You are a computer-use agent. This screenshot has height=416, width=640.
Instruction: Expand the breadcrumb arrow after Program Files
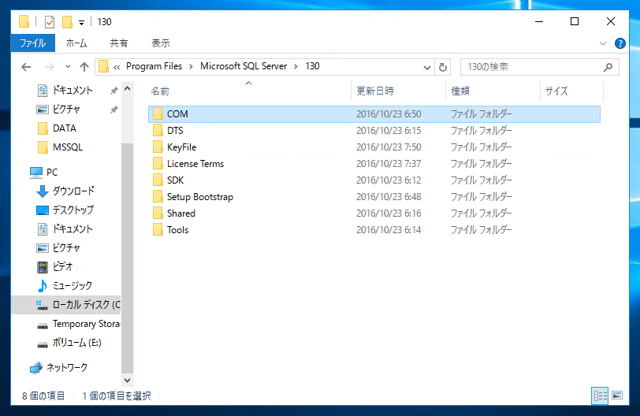(191, 67)
